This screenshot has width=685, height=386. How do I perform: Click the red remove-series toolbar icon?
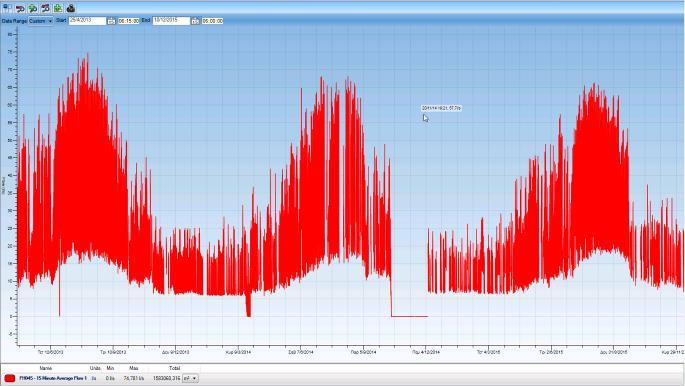20,8
